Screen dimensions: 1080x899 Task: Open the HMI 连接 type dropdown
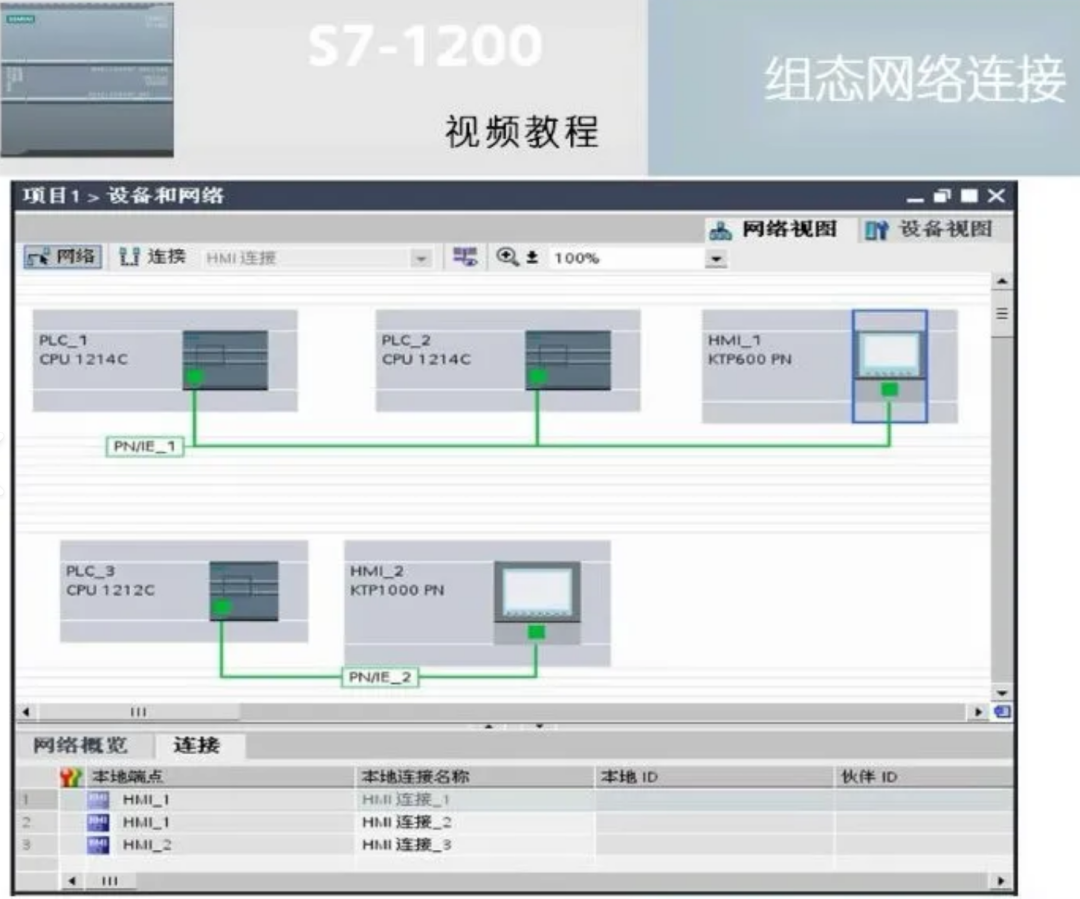tap(421, 258)
